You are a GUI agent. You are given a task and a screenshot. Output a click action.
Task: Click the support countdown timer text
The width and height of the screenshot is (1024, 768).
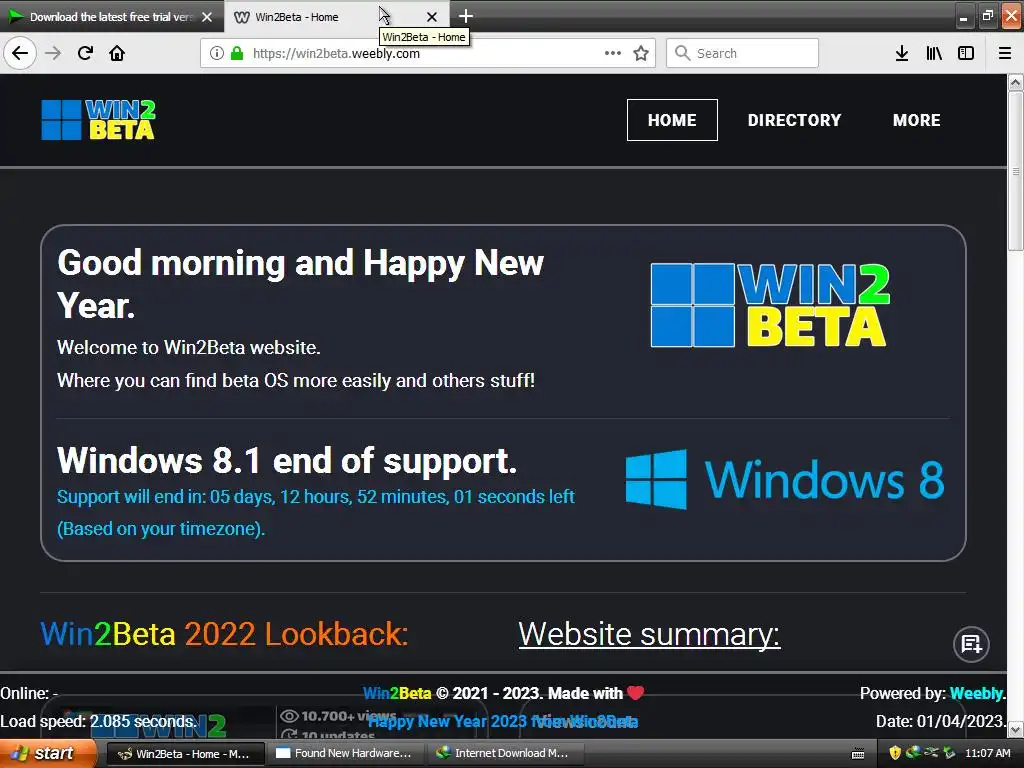point(315,497)
